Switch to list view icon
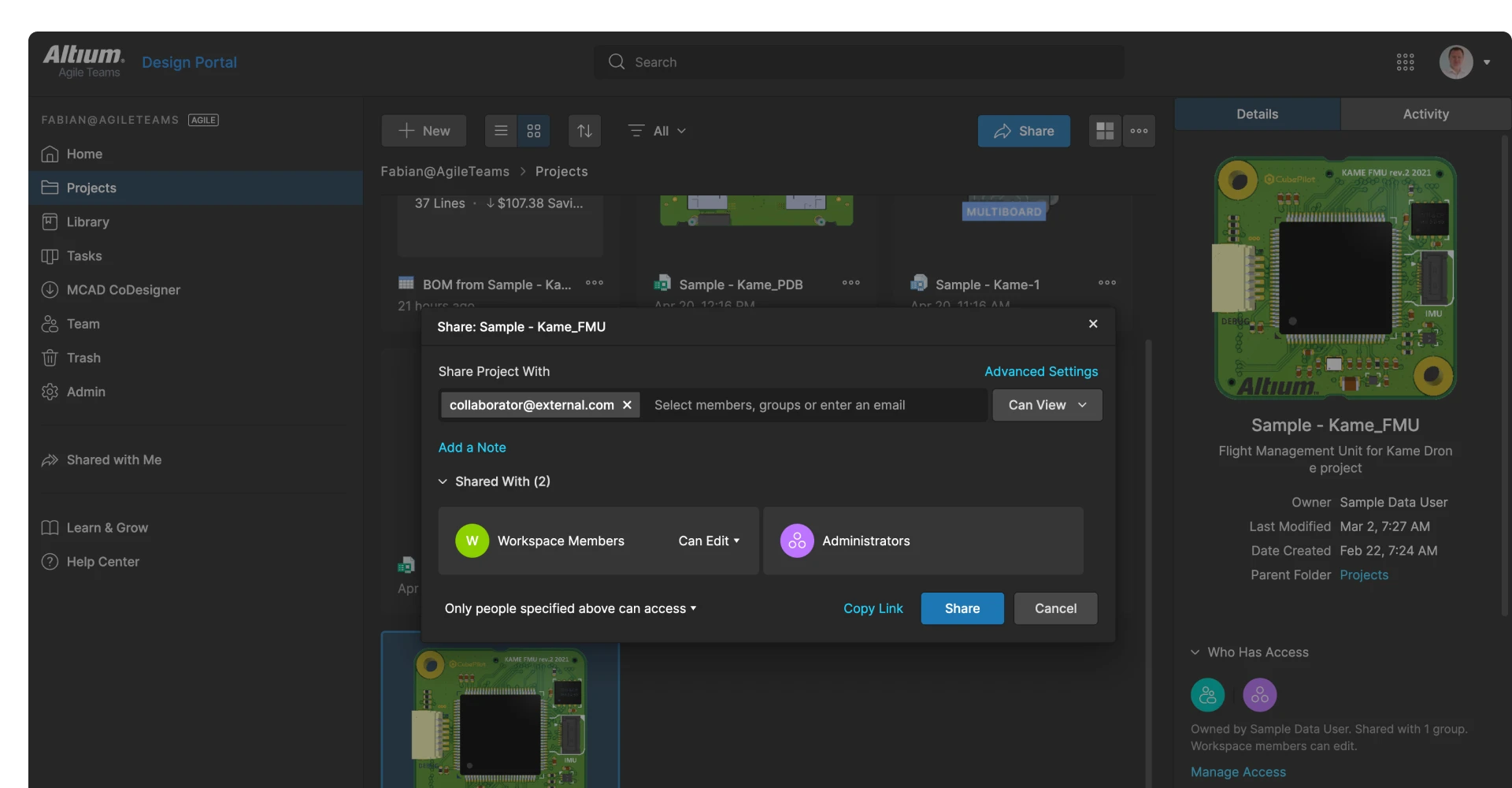 point(501,131)
